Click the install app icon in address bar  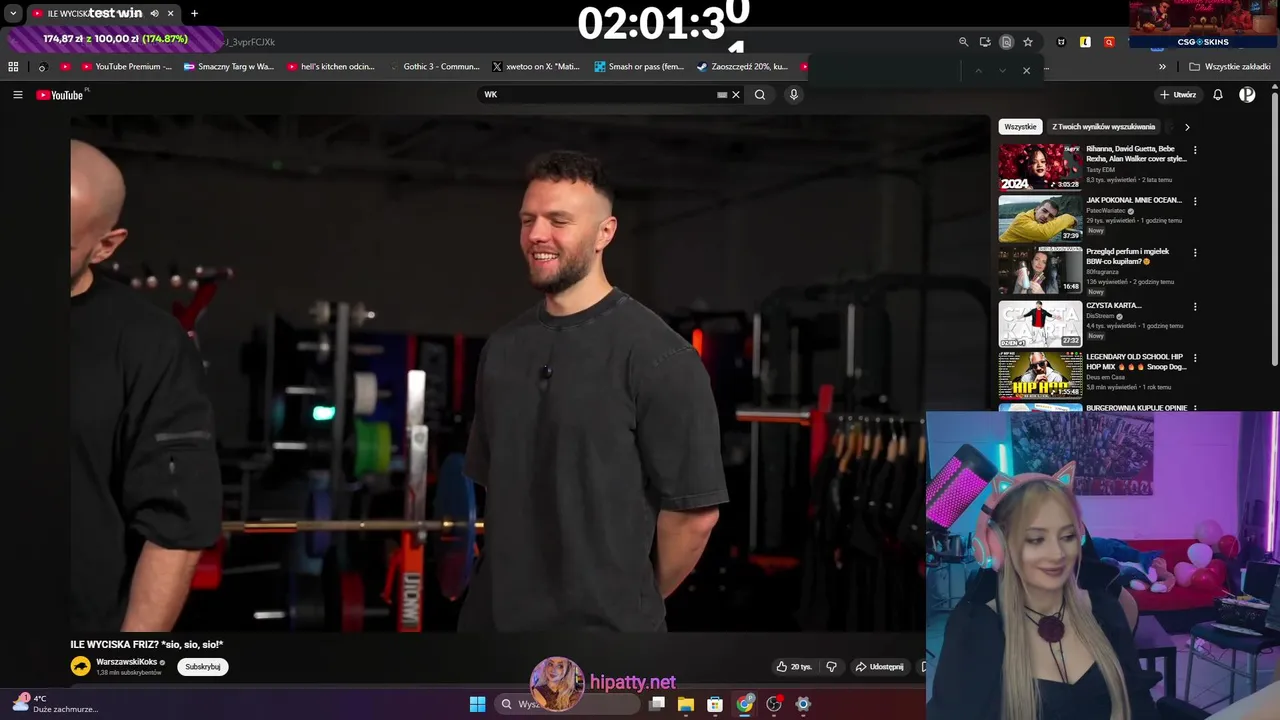tap(985, 42)
